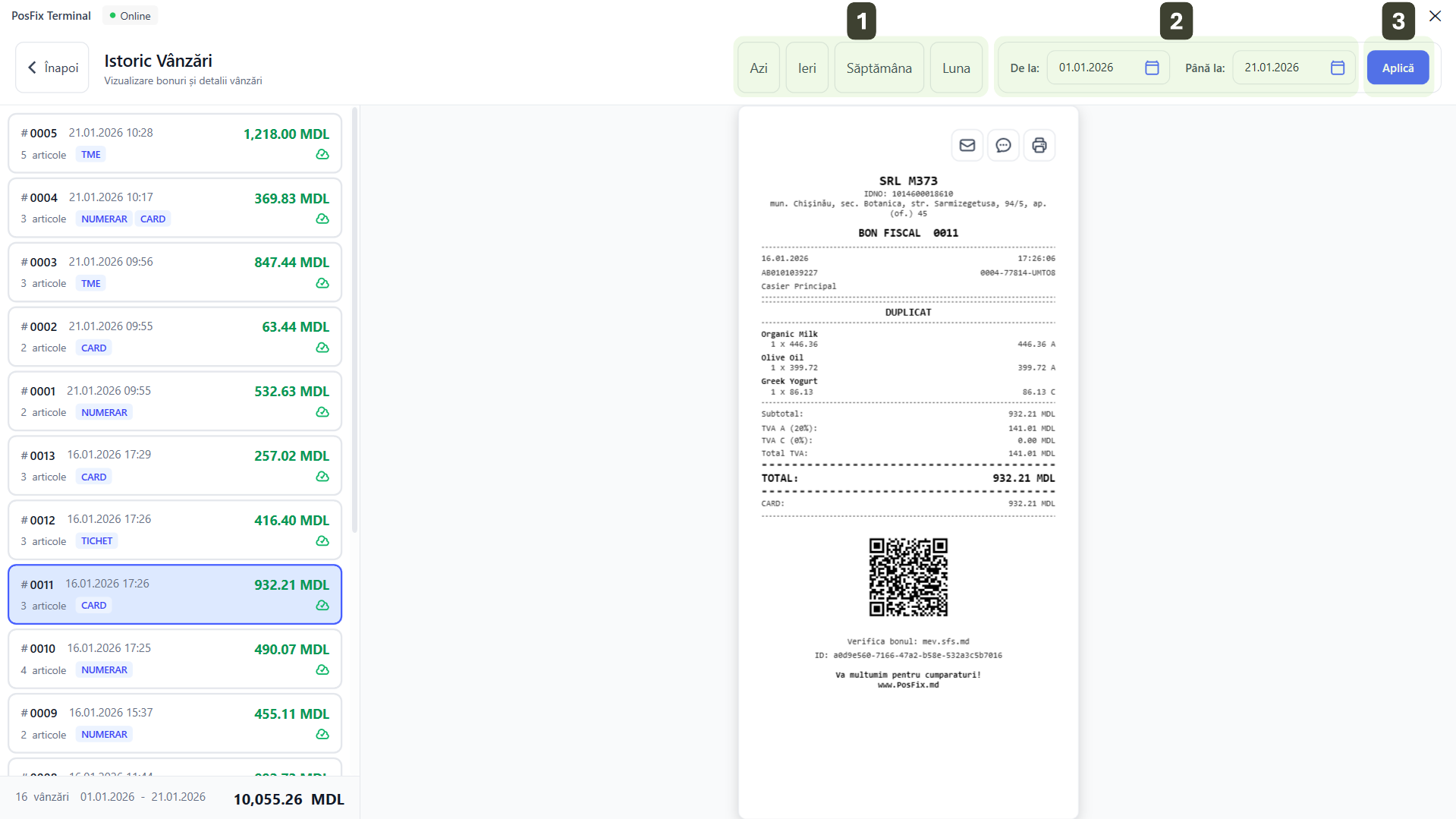Select sale #0012 paid by TICHET

175,530
